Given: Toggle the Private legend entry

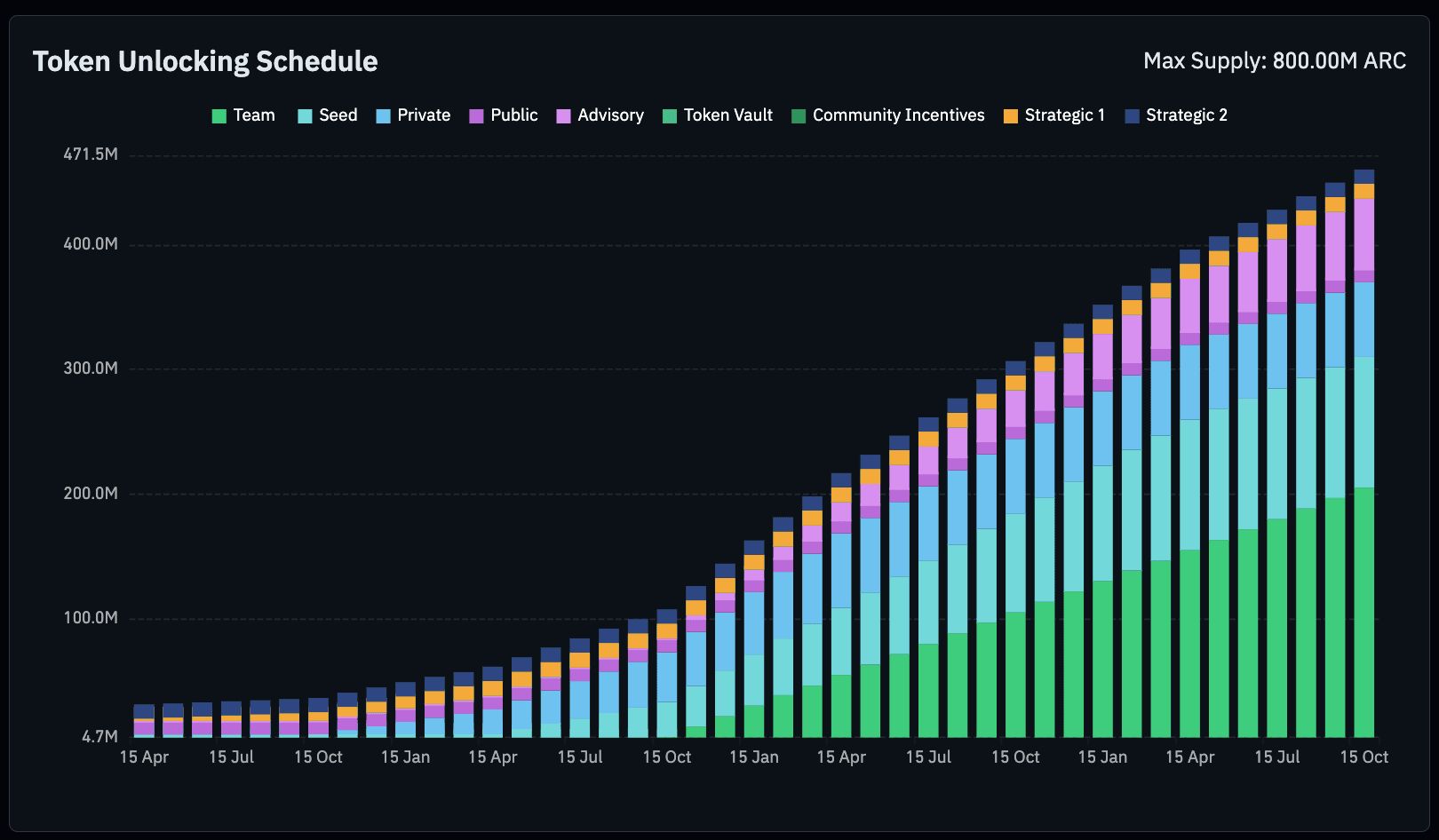Looking at the screenshot, I should point(413,115).
